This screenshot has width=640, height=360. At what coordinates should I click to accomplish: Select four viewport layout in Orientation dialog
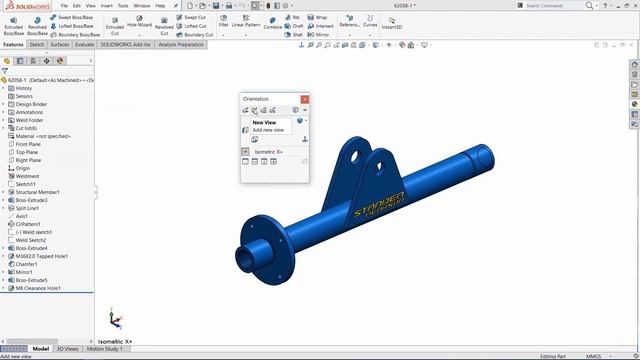[273, 162]
